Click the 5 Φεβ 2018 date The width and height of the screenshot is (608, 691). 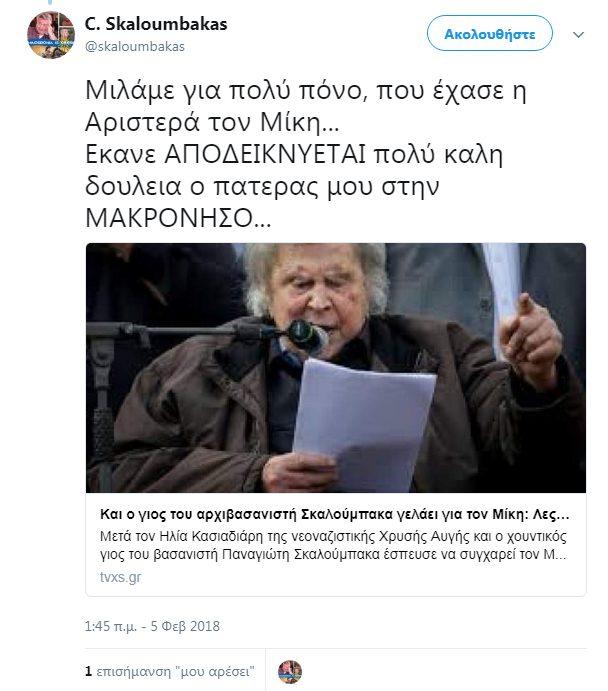(x=185, y=626)
